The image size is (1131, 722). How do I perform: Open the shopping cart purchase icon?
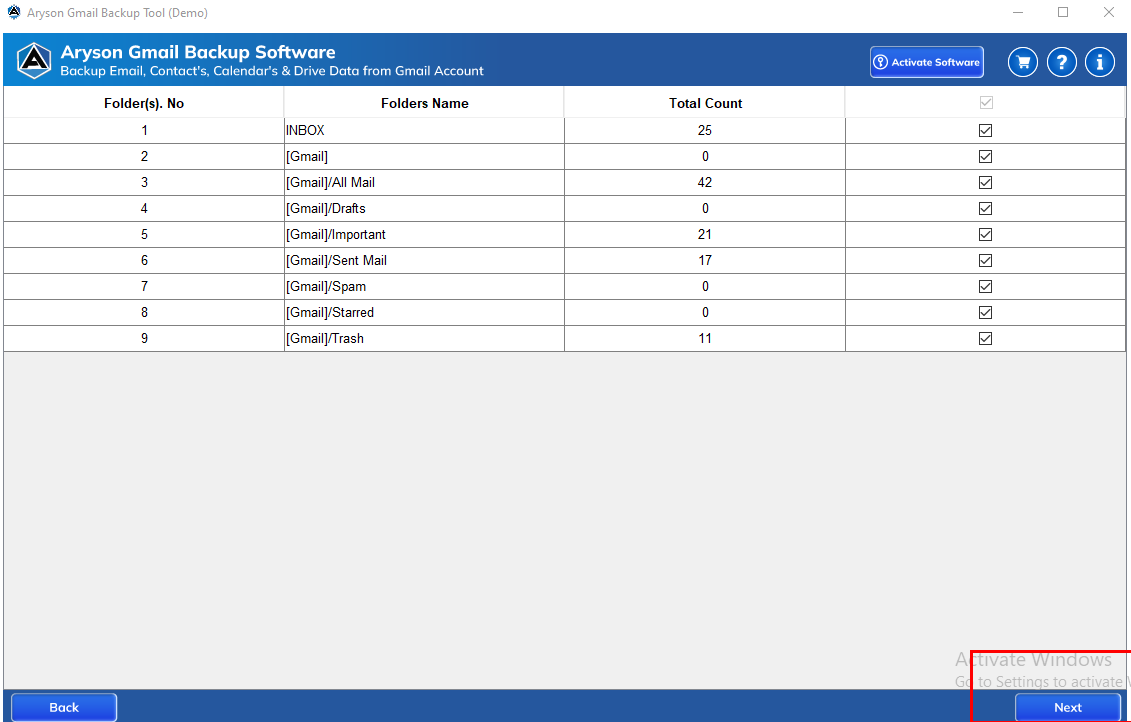[1023, 63]
